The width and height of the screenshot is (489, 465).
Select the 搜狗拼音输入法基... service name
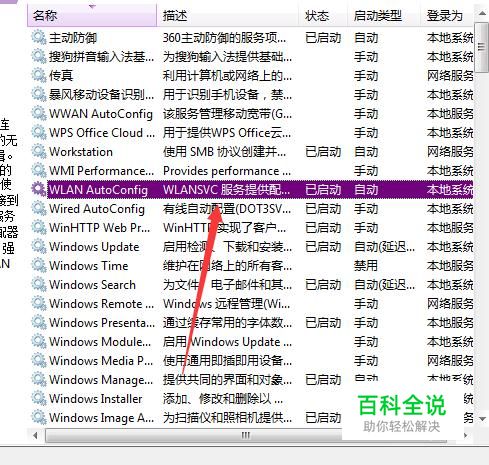pos(101,57)
